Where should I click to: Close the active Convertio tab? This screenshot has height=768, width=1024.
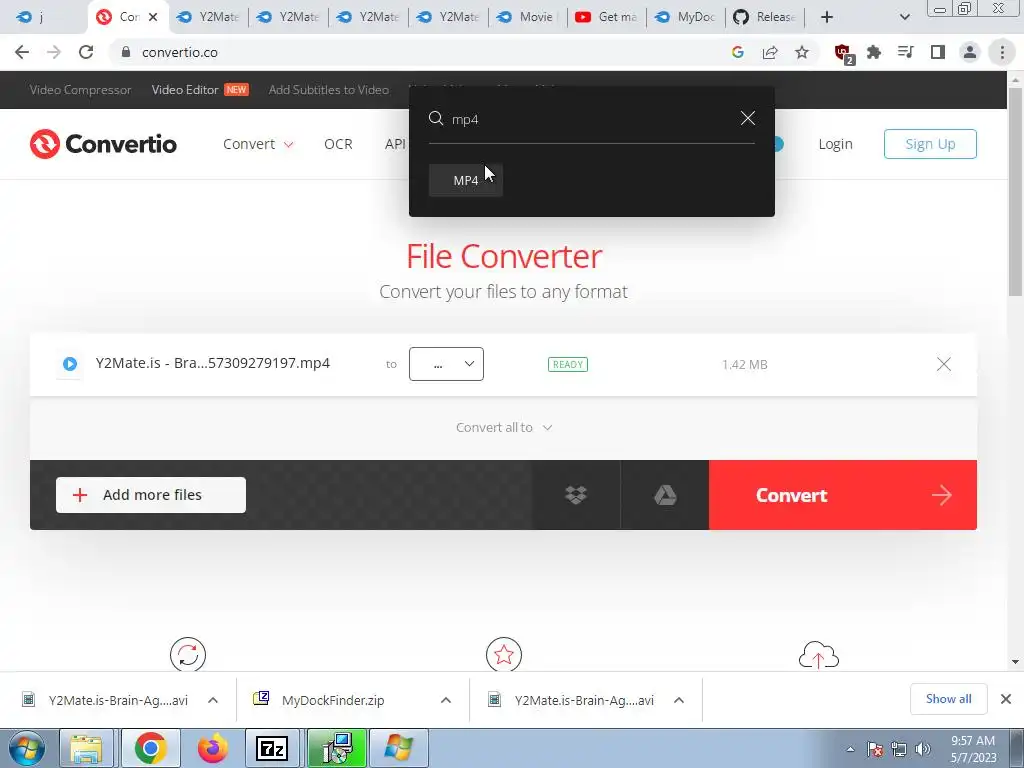pyautogui.click(x=153, y=17)
